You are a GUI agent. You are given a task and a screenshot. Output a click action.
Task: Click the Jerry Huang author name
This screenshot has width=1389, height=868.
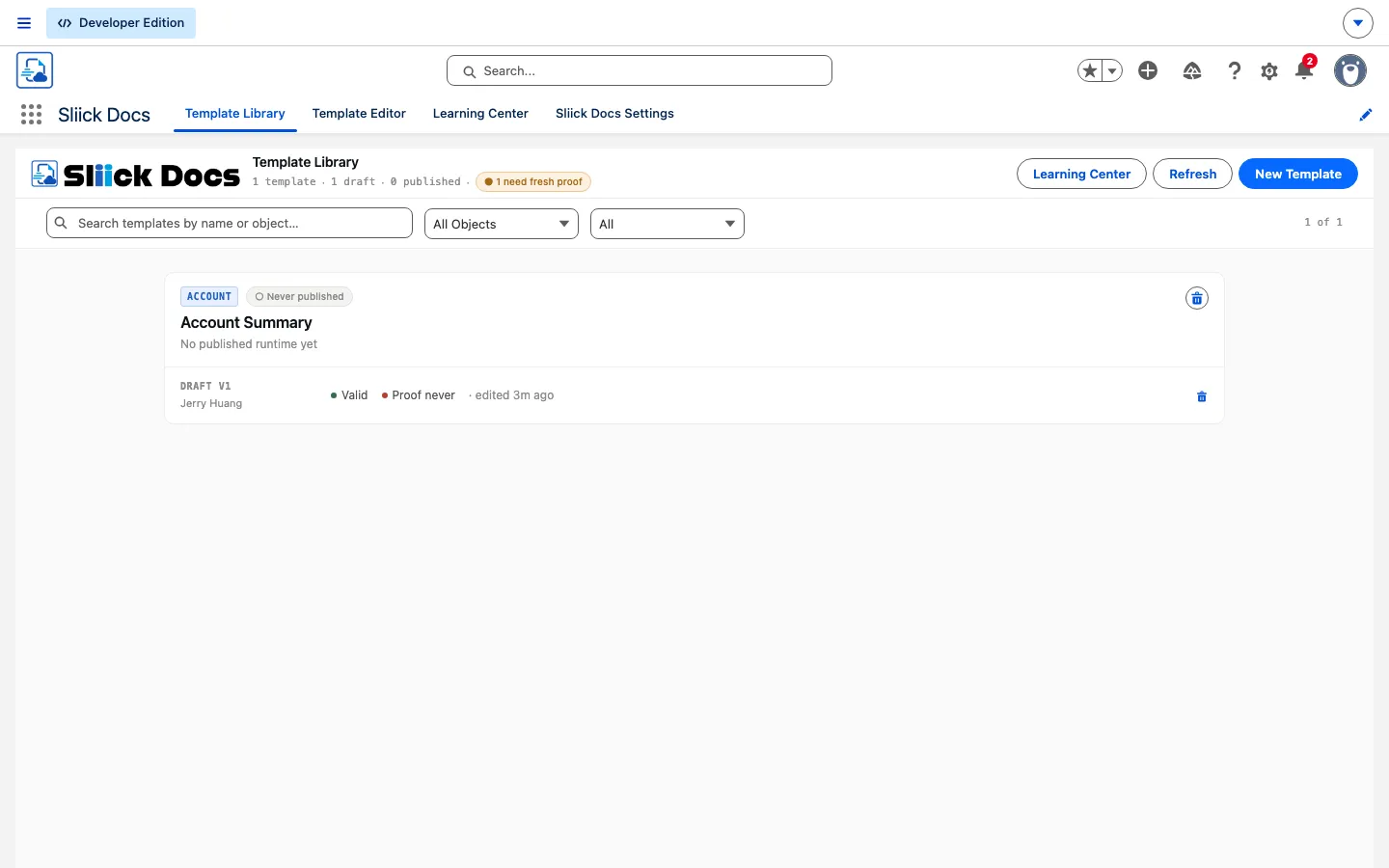(x=211, y=403)
